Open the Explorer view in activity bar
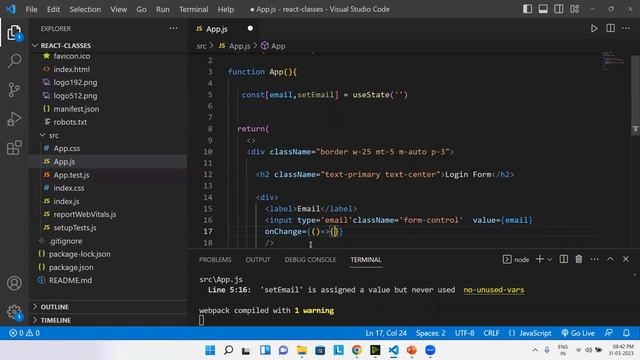This screenshot has width=640, height=360. (x=14, y=33)
